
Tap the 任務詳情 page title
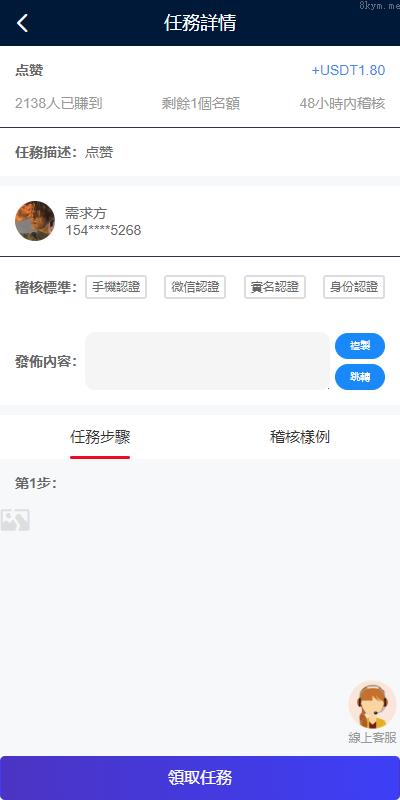(x=200, y=23)
